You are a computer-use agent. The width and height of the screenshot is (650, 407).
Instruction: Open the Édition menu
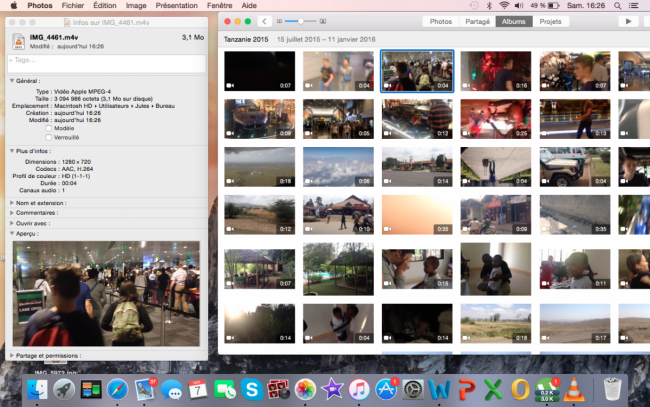click(104, 5)
